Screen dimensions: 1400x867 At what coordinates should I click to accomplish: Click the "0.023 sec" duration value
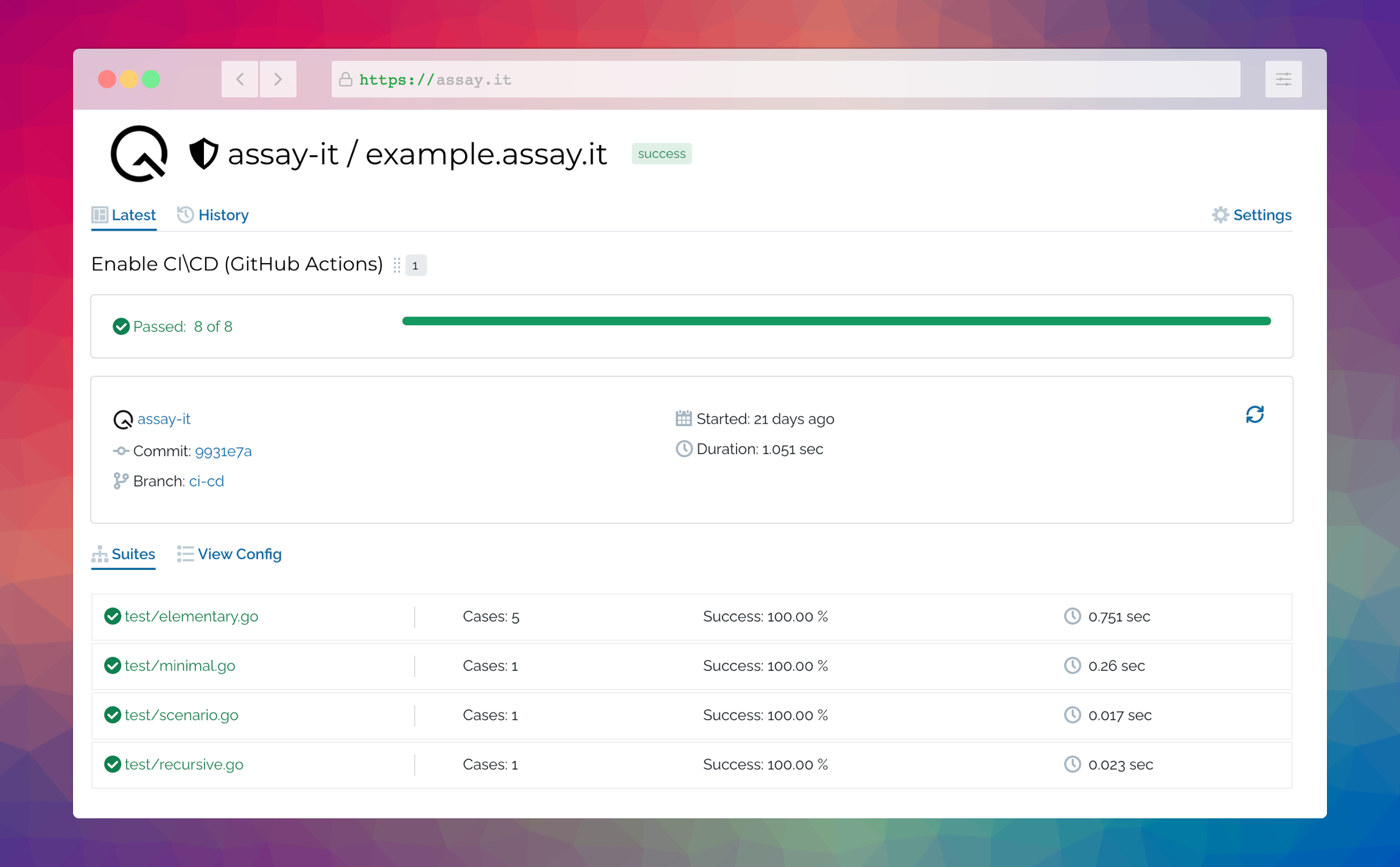(1121, 765)
